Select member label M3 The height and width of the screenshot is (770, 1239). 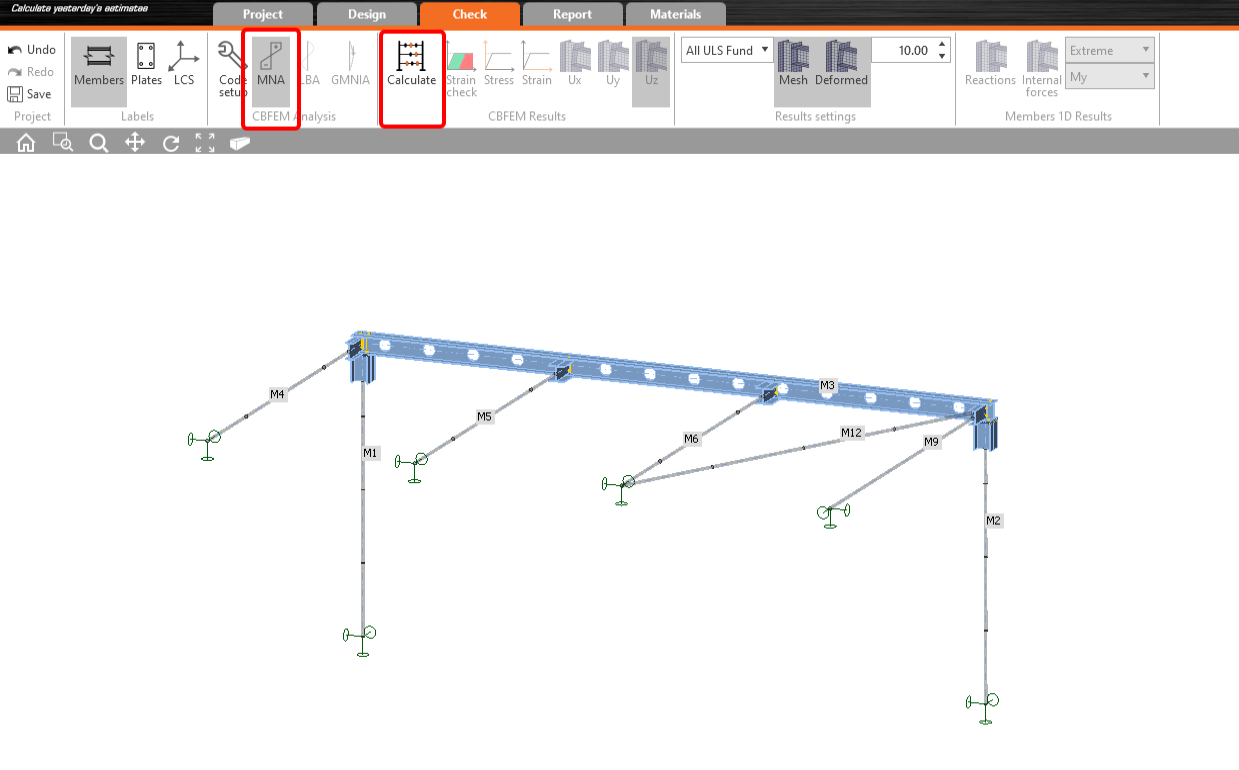827,385
